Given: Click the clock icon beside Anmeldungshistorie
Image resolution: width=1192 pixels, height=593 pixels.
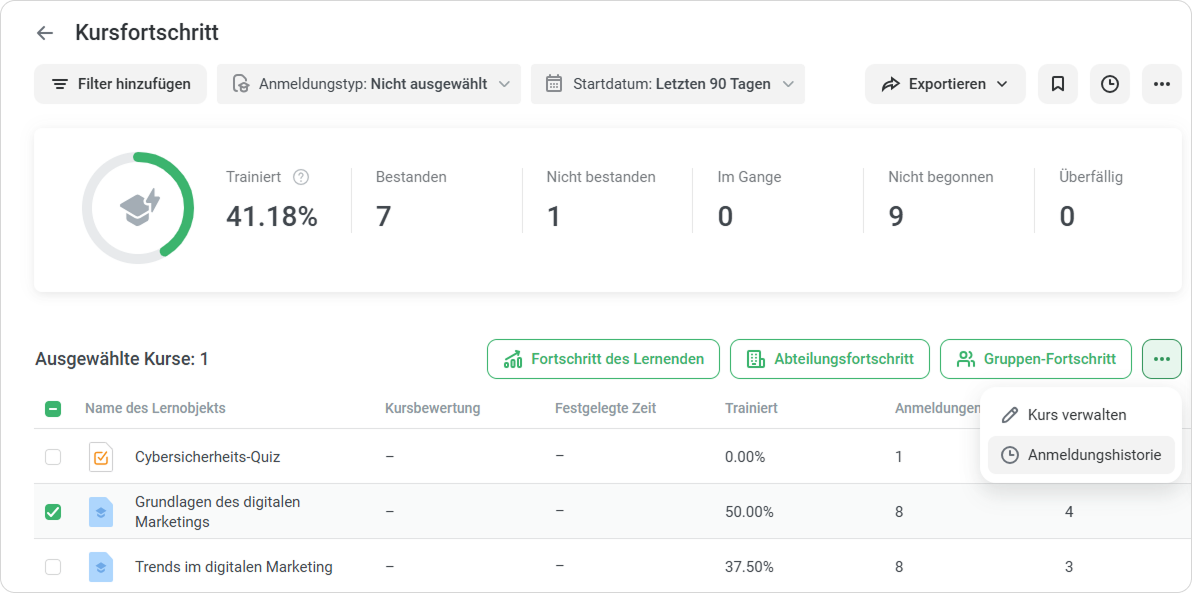Looking at the screenshot, I should pos(1010,455).
